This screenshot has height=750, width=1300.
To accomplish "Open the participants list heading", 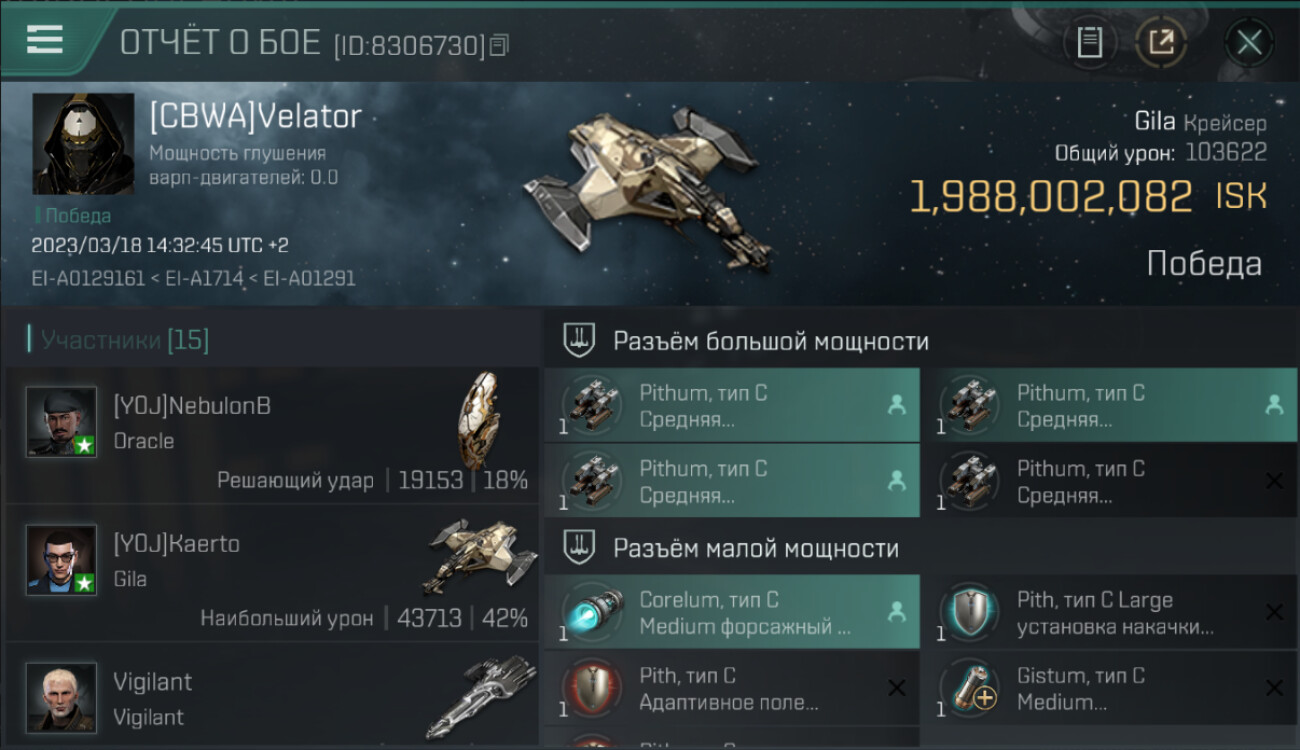I will (124, 340).
